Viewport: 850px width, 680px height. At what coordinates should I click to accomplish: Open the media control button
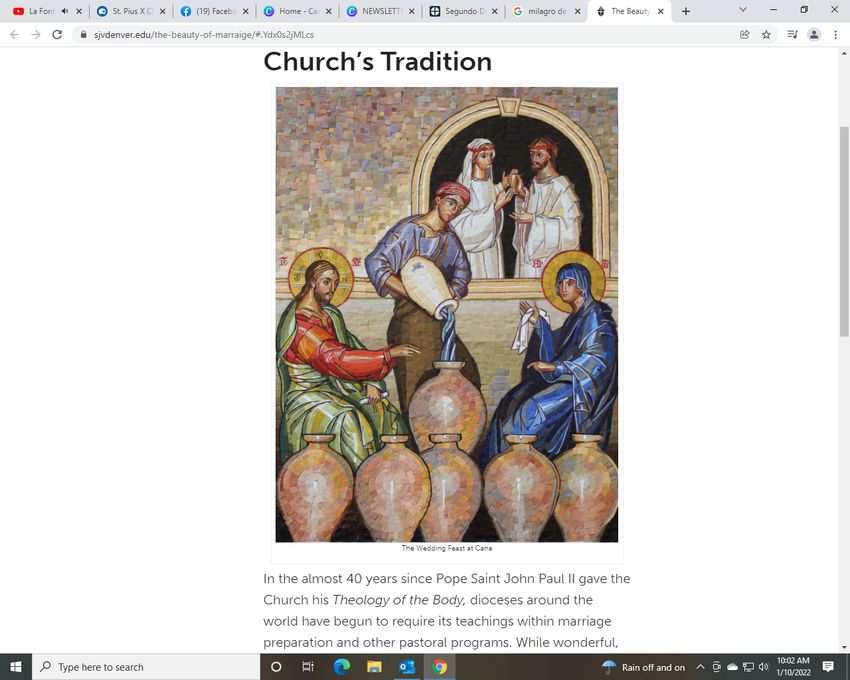click(x=792, y=34)
